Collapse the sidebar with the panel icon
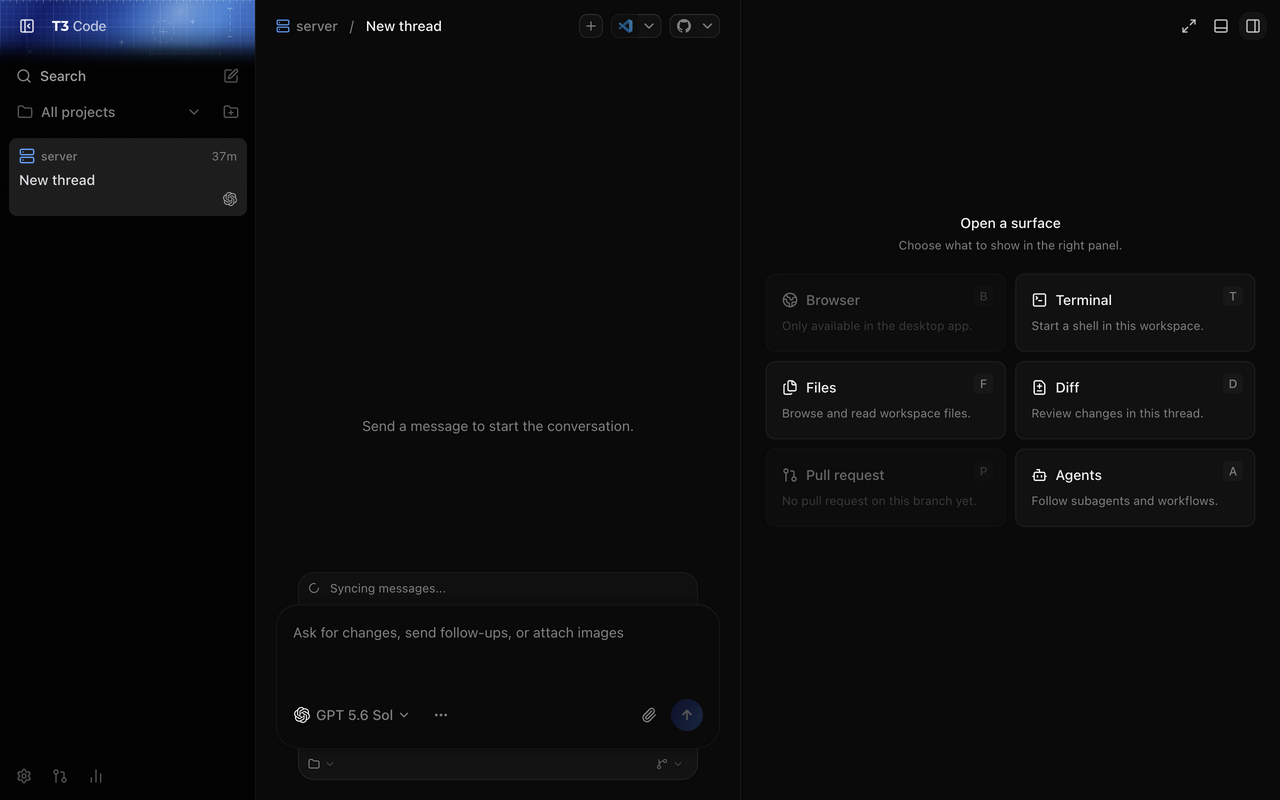This screenshot has width=1280, height=800. coord(27,26)
